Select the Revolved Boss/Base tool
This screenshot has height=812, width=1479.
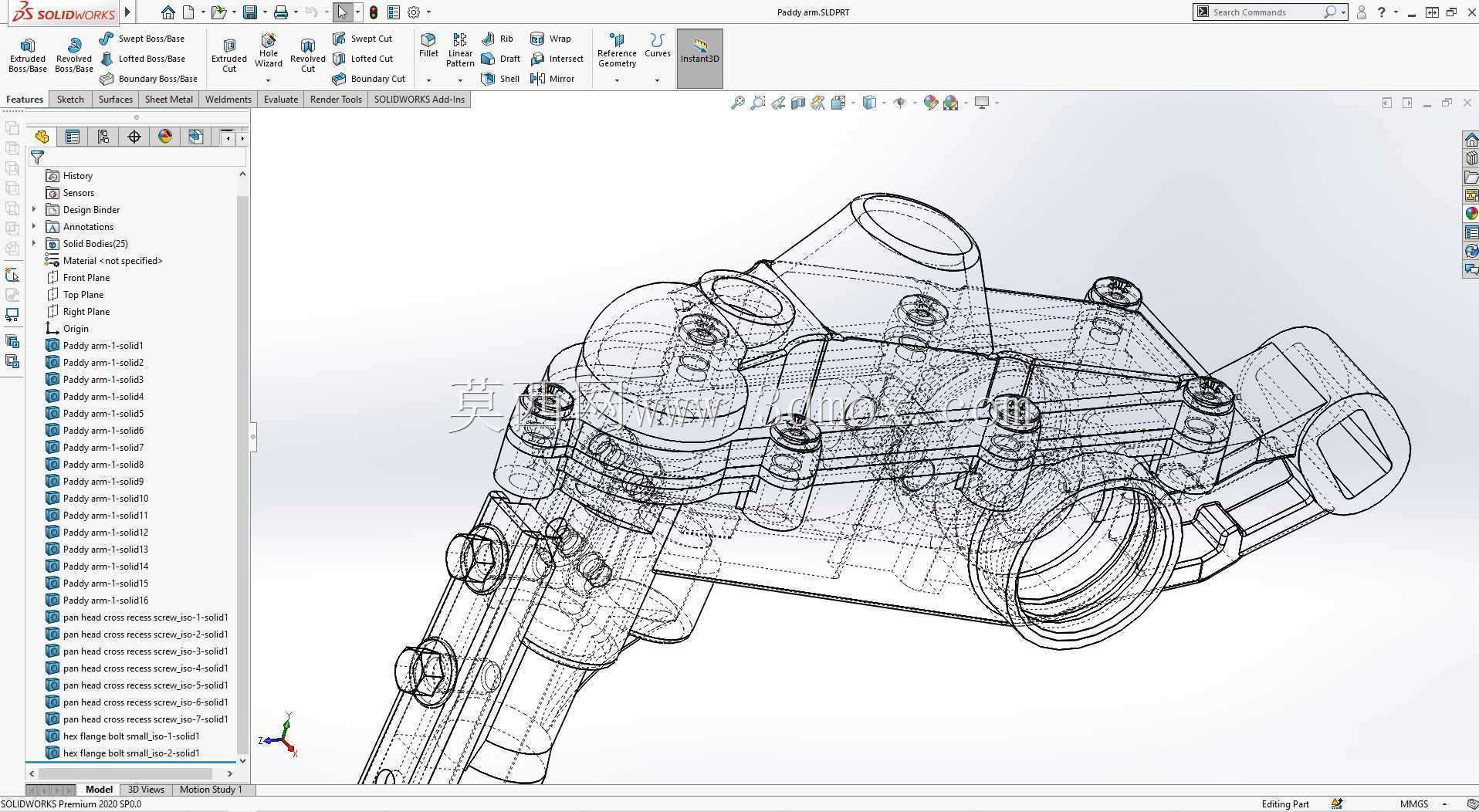coord(74,56)
